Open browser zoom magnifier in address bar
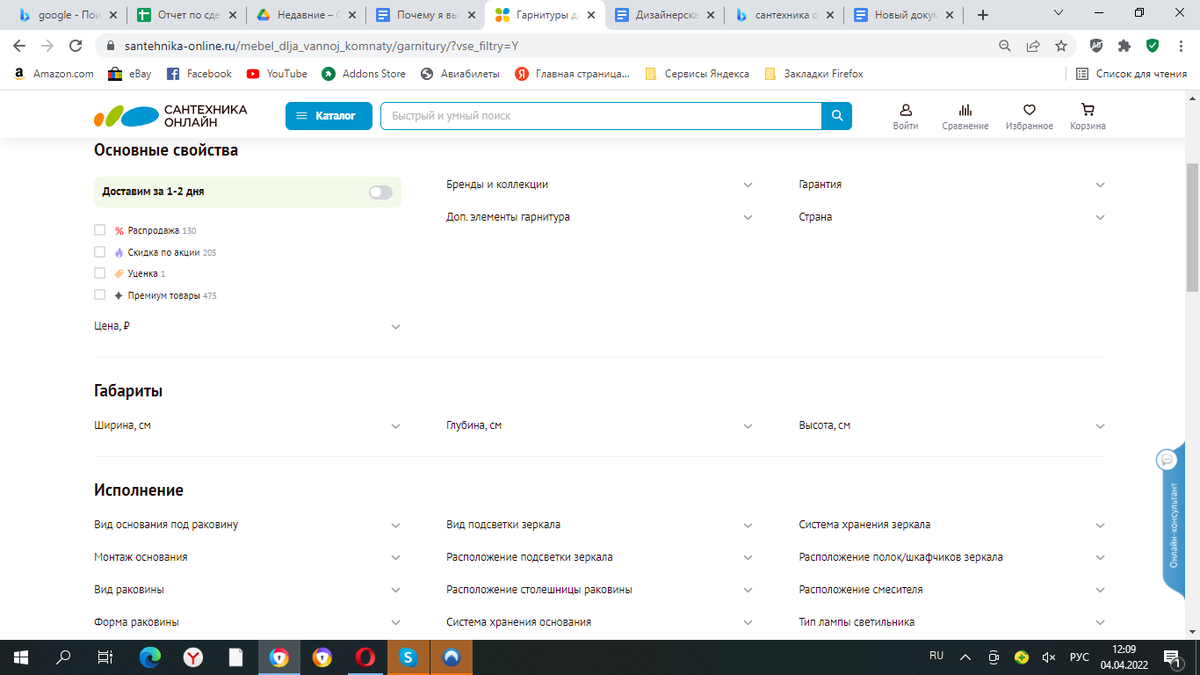 pyautogui.click(x=1005, y=46)
